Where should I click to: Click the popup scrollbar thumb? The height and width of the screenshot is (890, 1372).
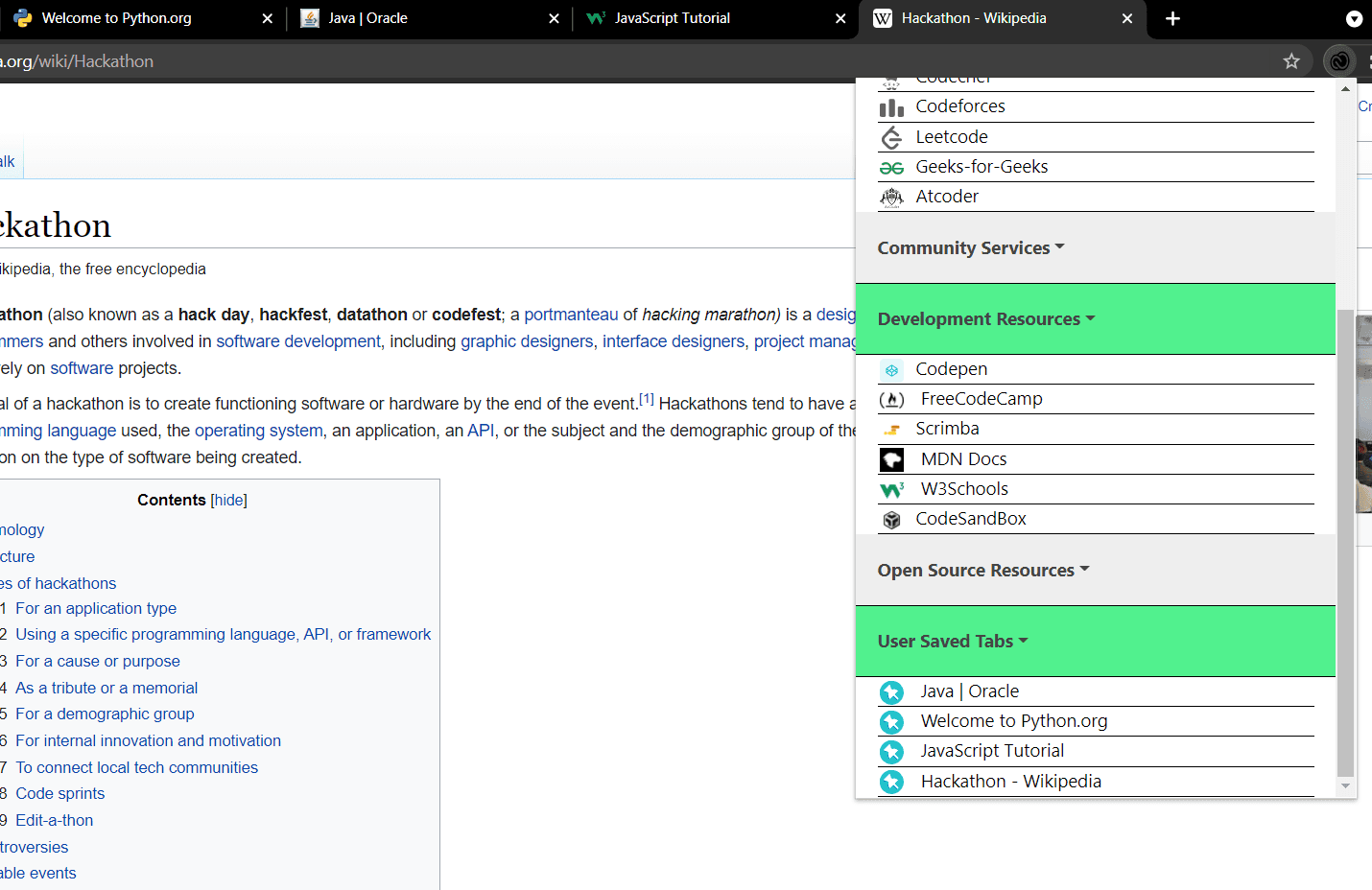(x=1345, y=542)
